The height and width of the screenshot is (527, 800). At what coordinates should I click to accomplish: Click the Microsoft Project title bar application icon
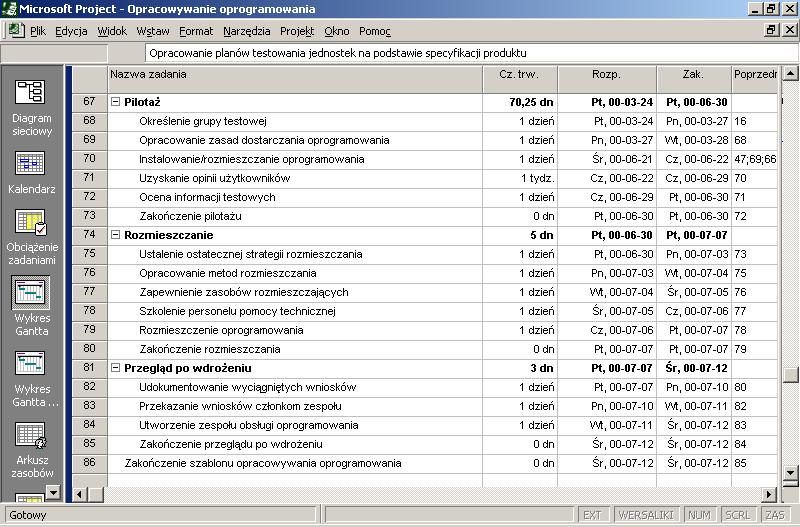(9, 9)
